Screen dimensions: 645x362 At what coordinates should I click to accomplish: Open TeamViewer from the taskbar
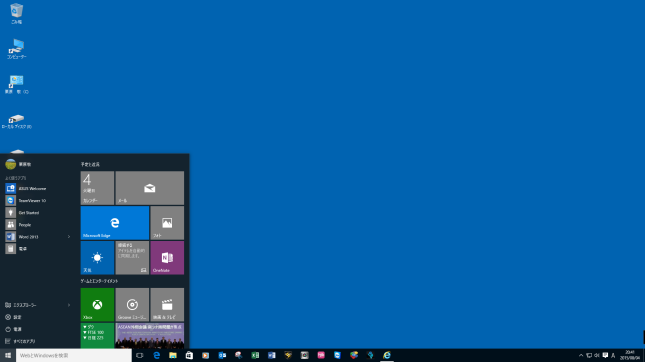pyautogui.click(x=337, y=355)
